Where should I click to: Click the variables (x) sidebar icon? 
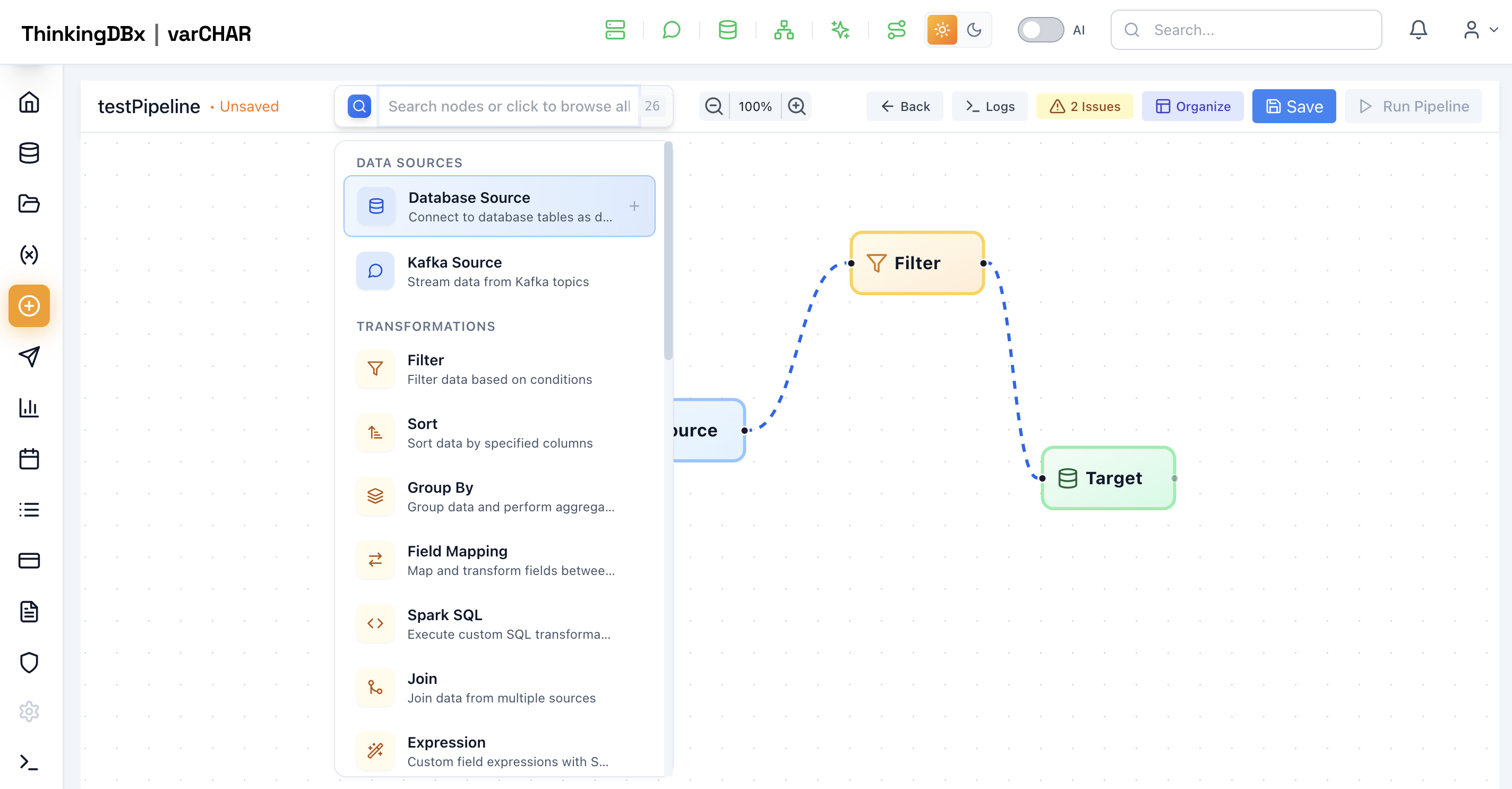point(29,255)
